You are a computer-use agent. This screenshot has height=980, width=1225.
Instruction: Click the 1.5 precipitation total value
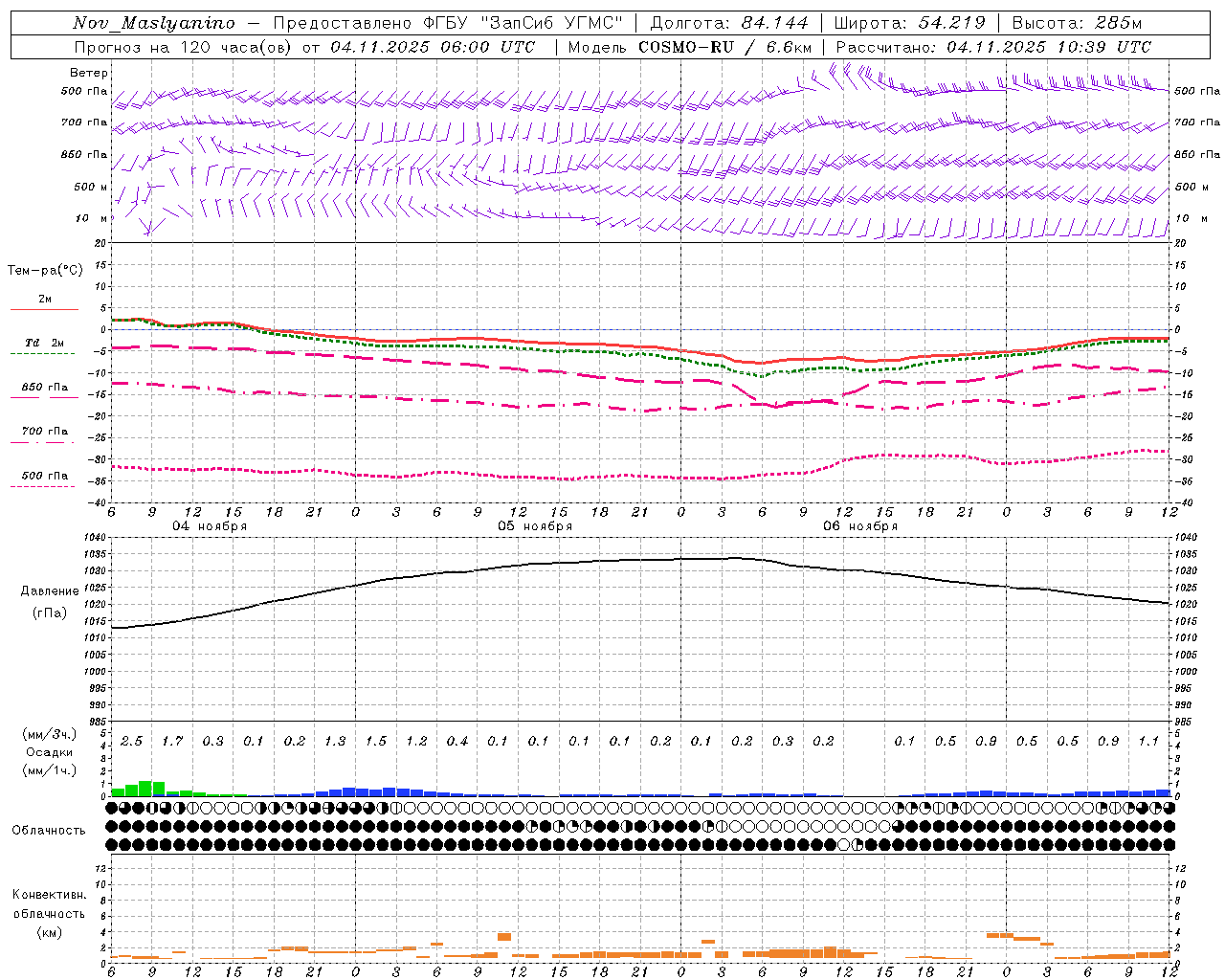coord(376,741)
